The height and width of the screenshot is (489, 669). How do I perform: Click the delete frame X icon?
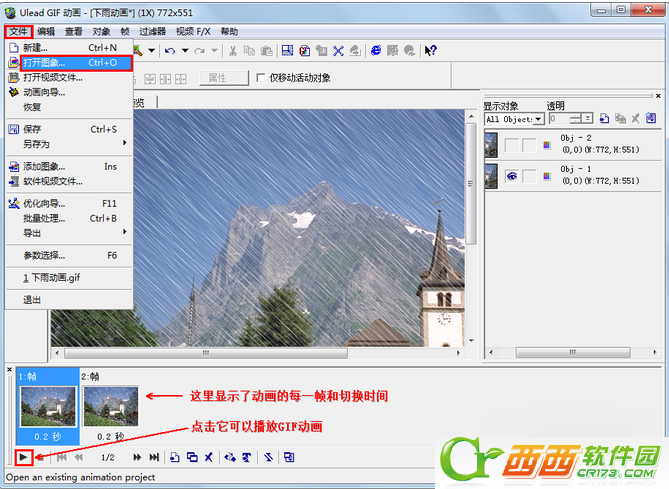click(x=209, y=457)
